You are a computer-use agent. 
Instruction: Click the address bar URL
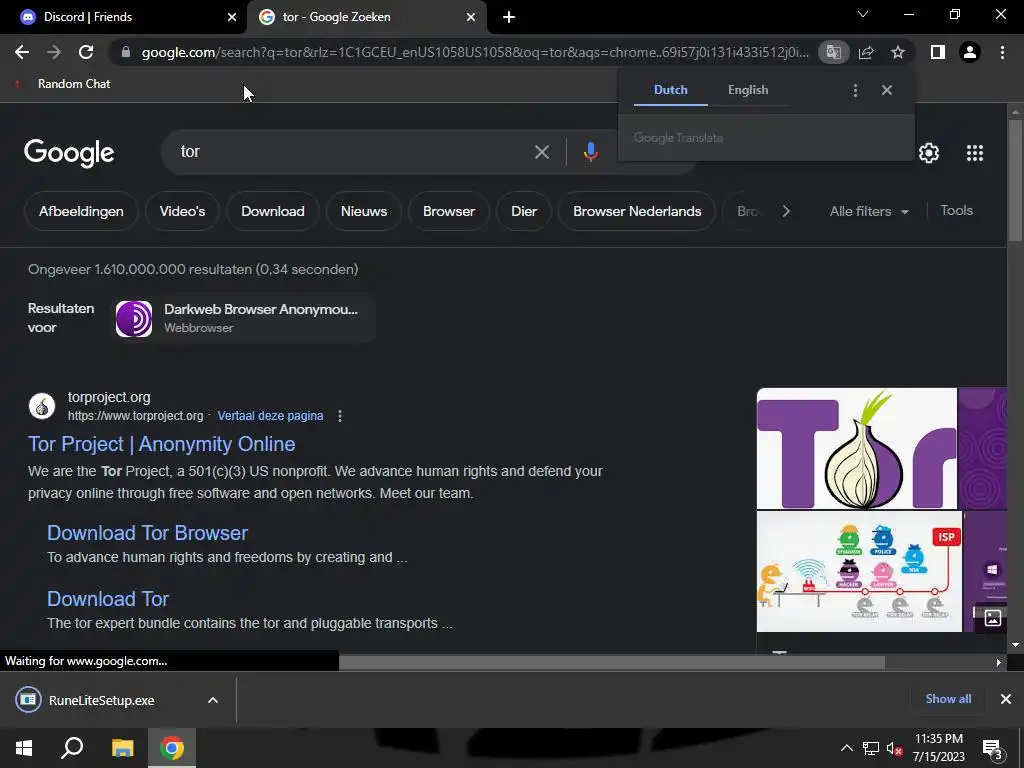[475, 52]
